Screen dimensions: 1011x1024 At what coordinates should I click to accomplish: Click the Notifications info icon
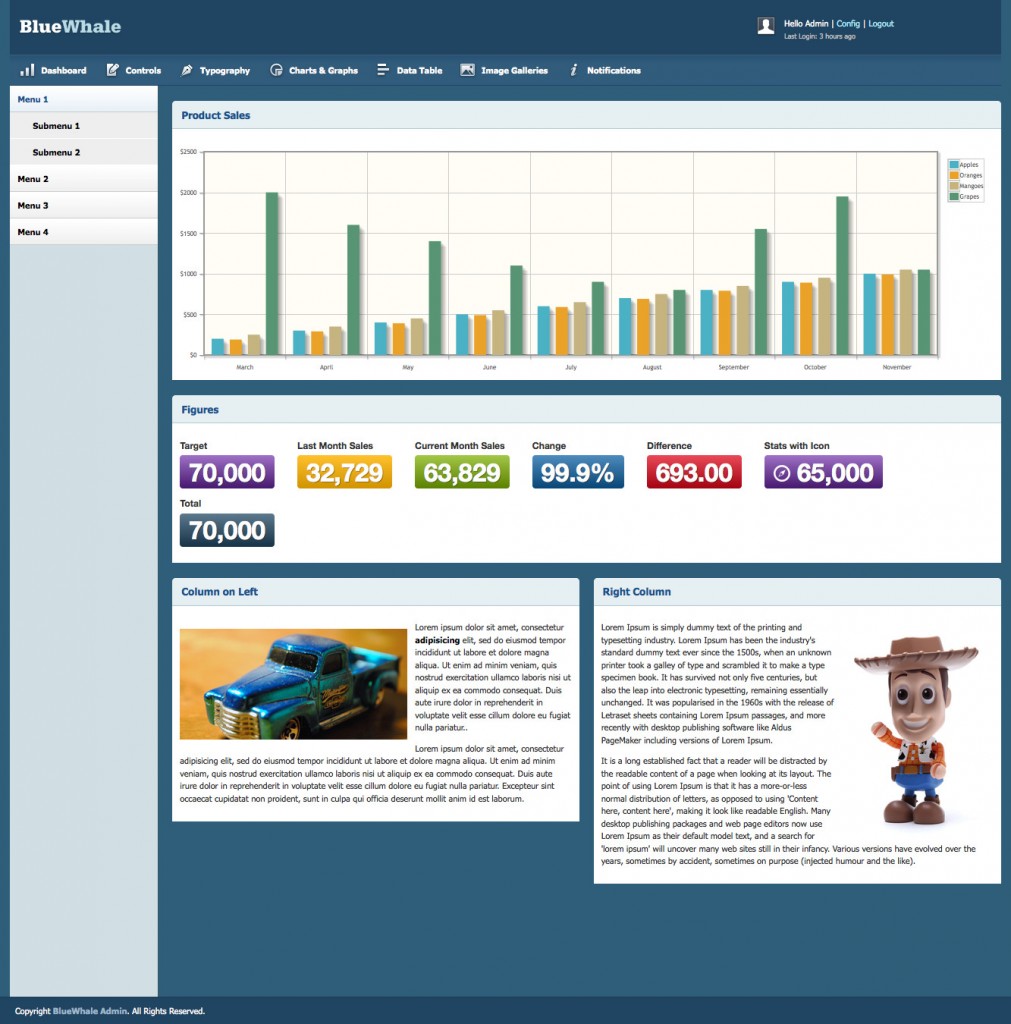click(x=573, y=70)
